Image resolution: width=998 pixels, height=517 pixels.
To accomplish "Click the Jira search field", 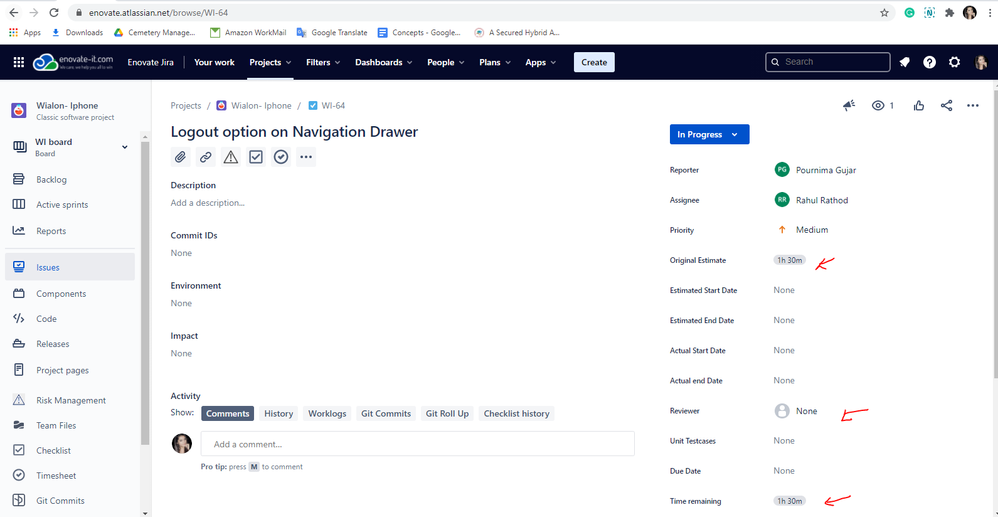I will coord(827,62).
